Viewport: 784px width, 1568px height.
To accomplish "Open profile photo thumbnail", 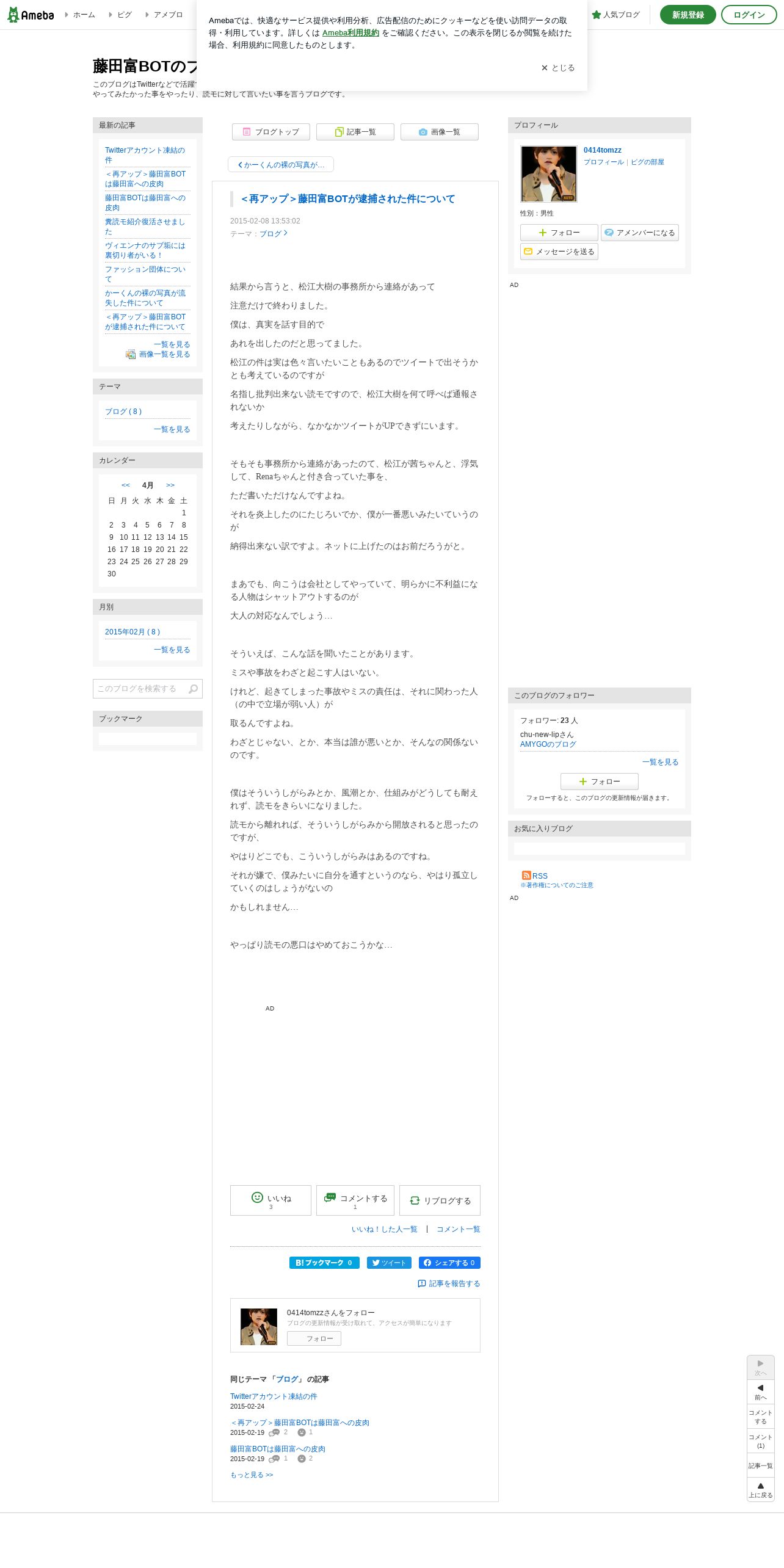I will click(x=548, y=174).
